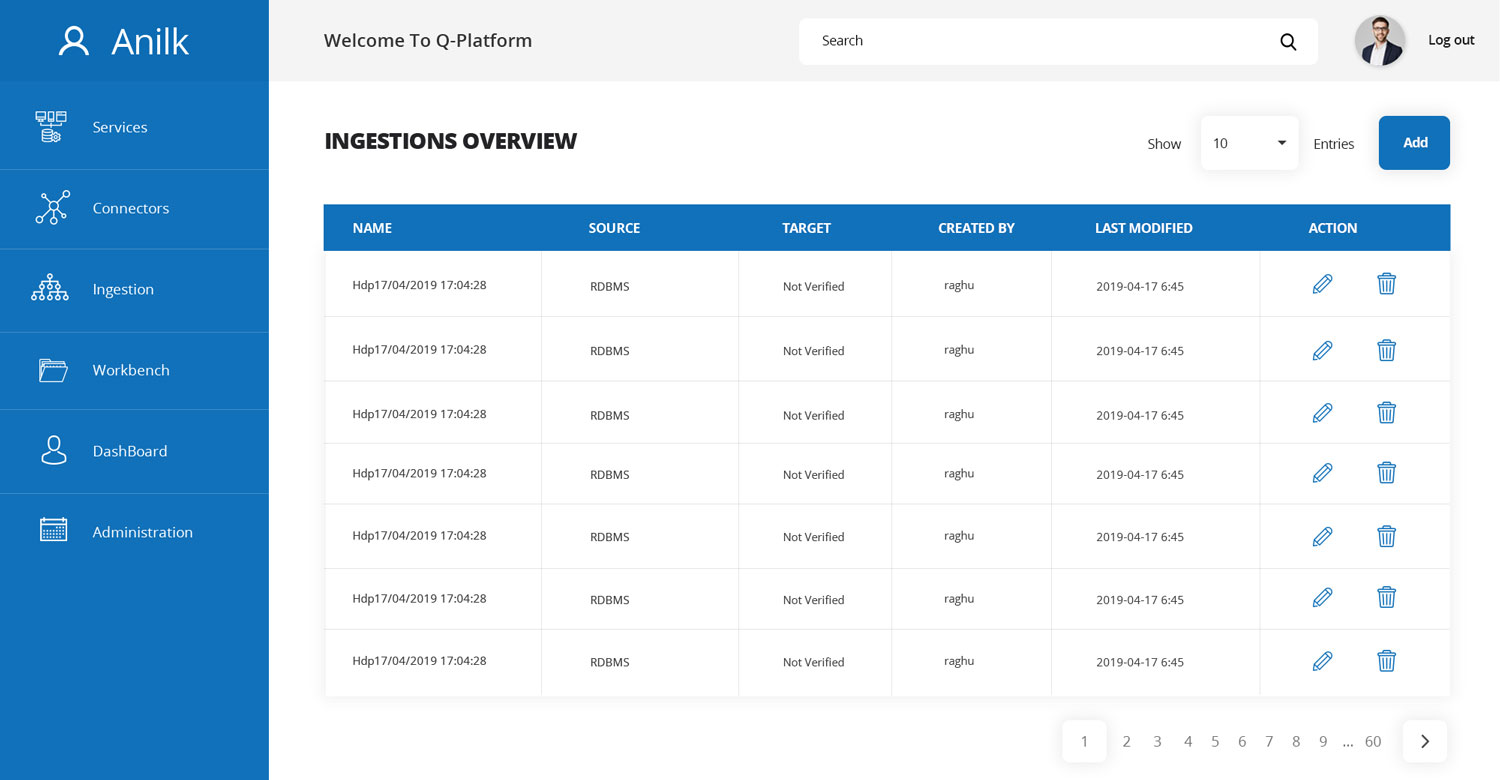Sort by the NAME column header

372,228
